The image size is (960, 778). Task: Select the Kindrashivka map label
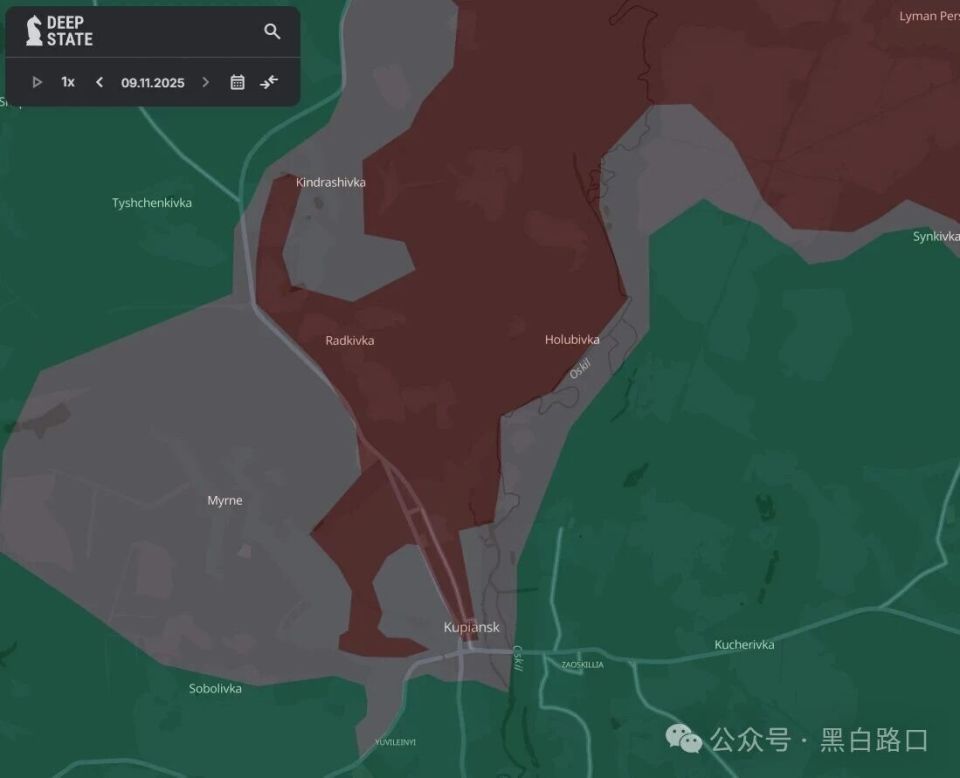[x=331, y=182]
